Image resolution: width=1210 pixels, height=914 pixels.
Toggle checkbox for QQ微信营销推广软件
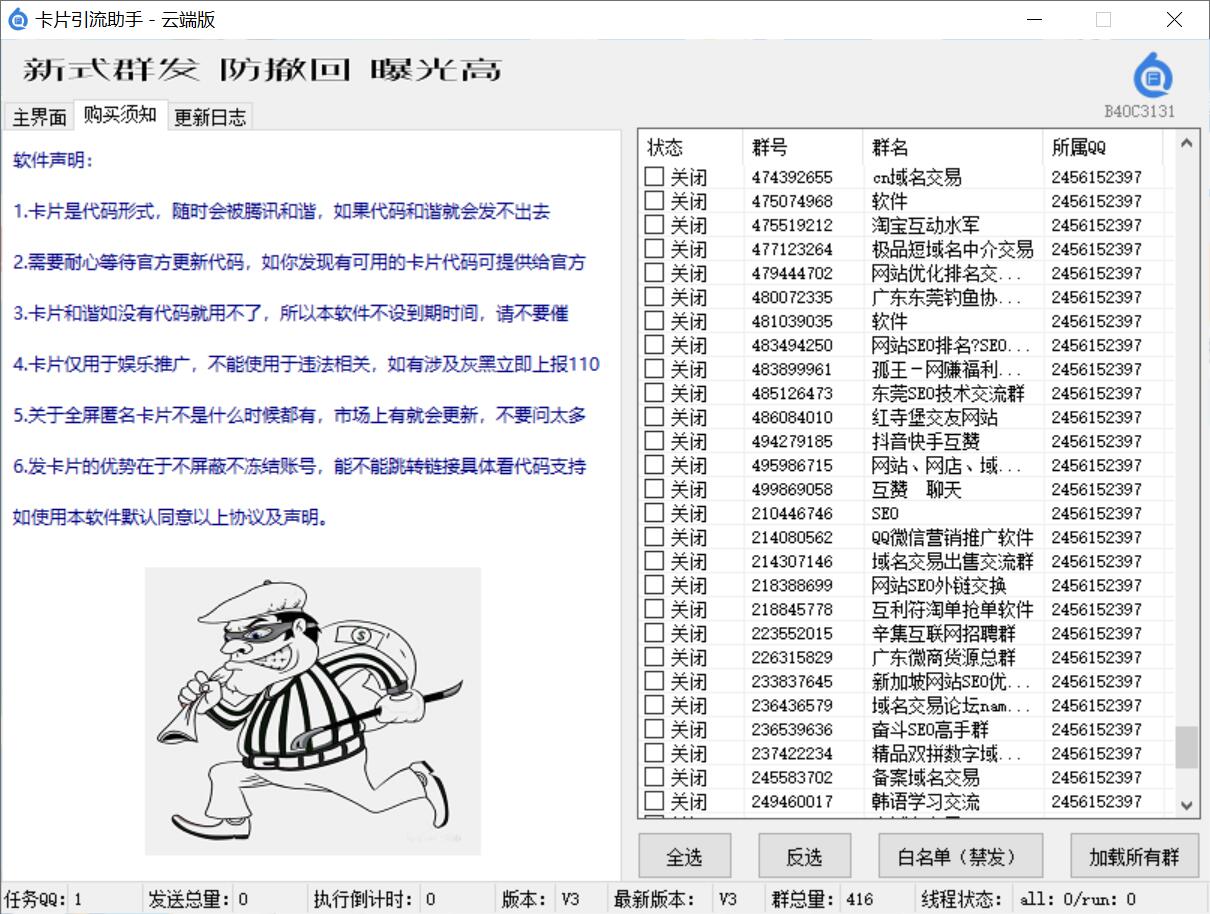coord(654,537)
